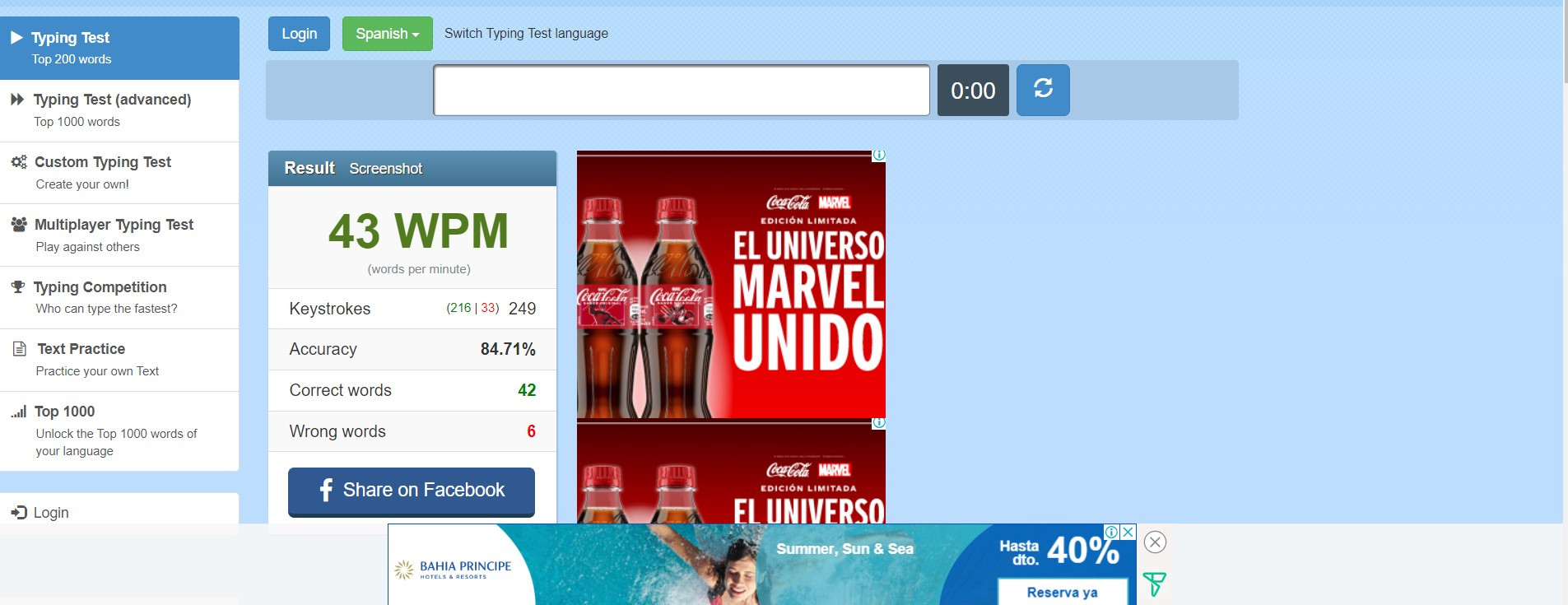Click wrong keystrokes count 33
1568x605 pixels.
(488, 308)
